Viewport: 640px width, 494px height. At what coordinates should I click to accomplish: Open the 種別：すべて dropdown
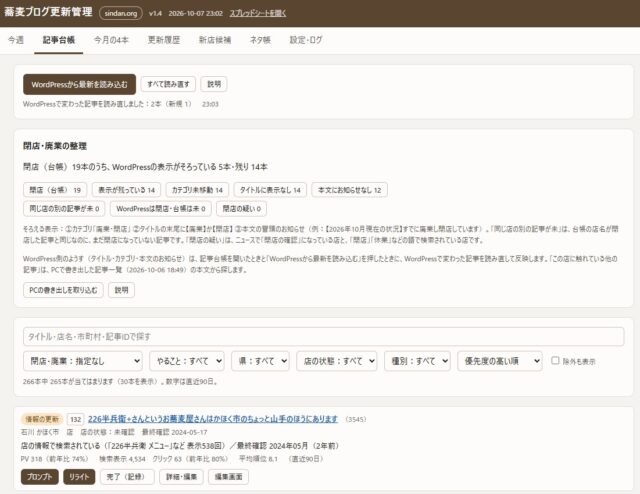pos(417,361)
